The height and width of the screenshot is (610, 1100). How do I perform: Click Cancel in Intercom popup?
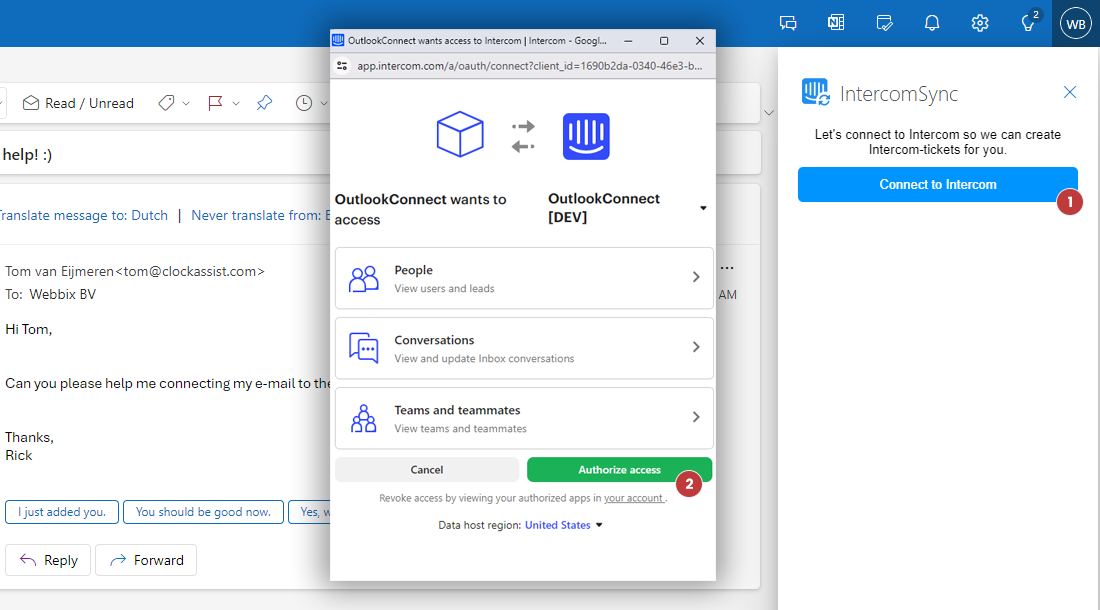pos(427,470)
